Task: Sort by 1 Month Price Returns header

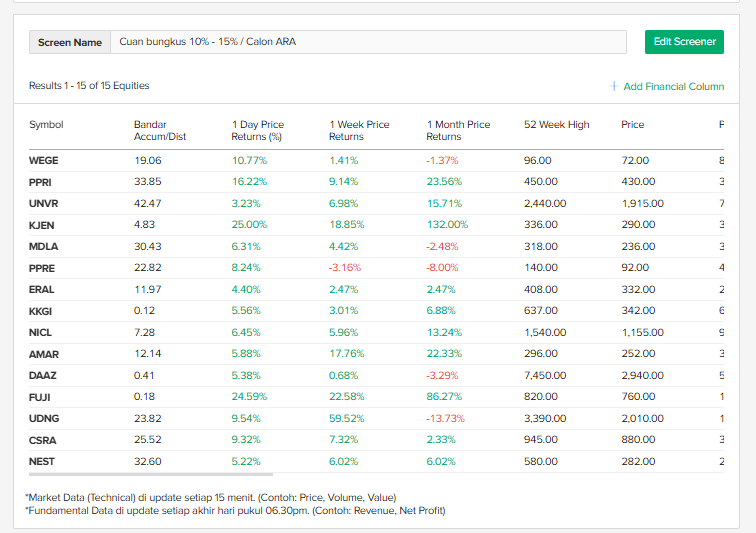Action: click(x=458, y=130)
